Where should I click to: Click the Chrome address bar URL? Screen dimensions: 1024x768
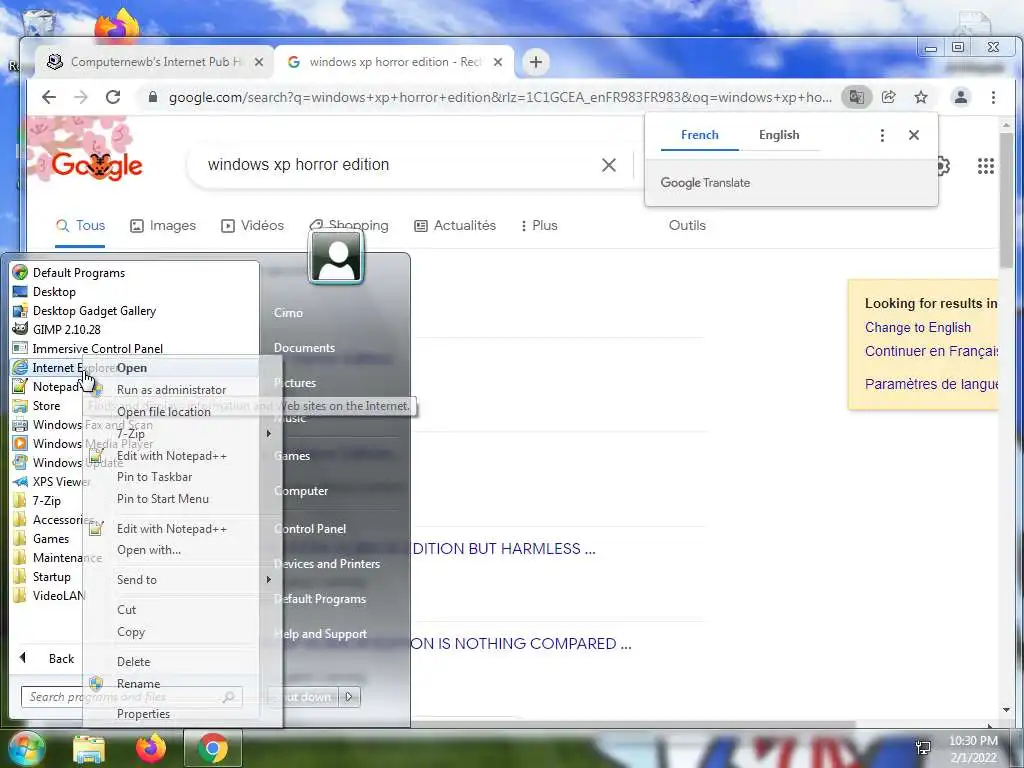tap(500, 97)
